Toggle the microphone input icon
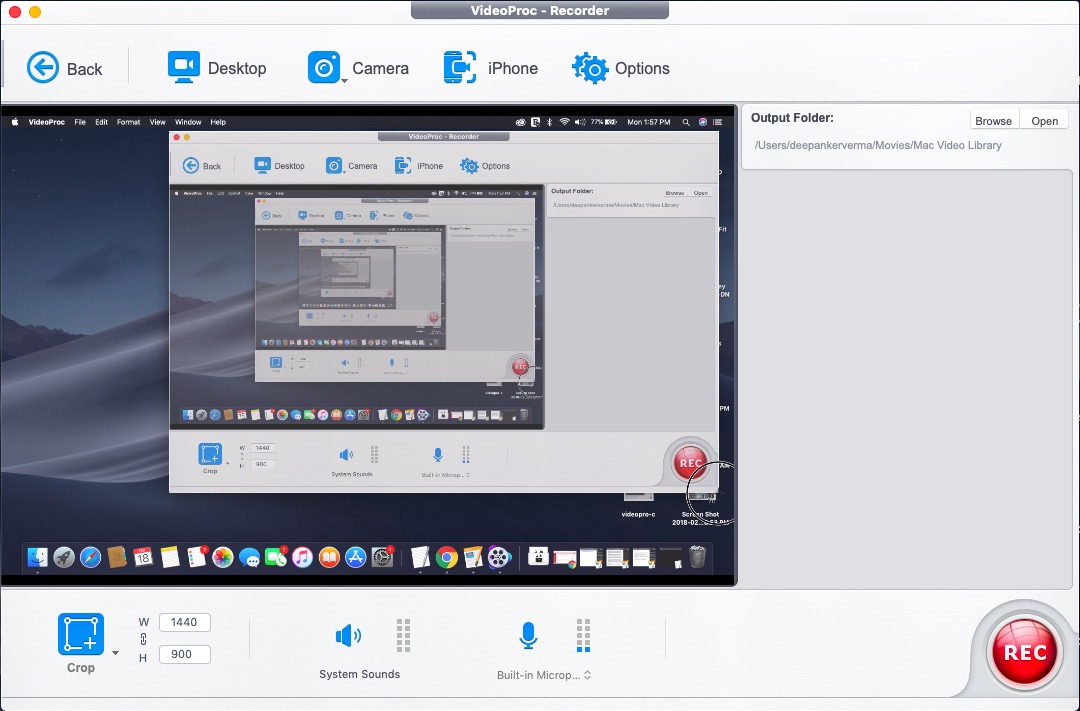This screenshot has height=711, width=1080. click(x=528, y=635)
